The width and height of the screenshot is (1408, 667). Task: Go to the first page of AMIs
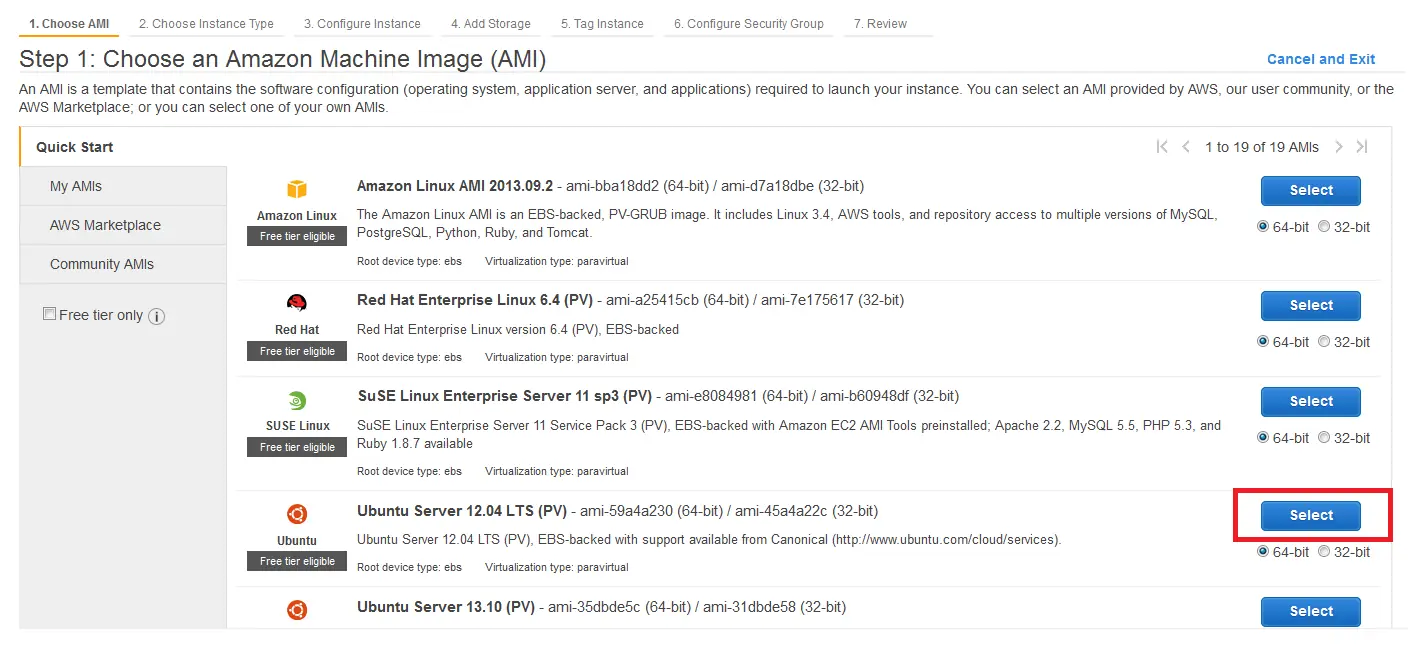[x=1162, y=147]
